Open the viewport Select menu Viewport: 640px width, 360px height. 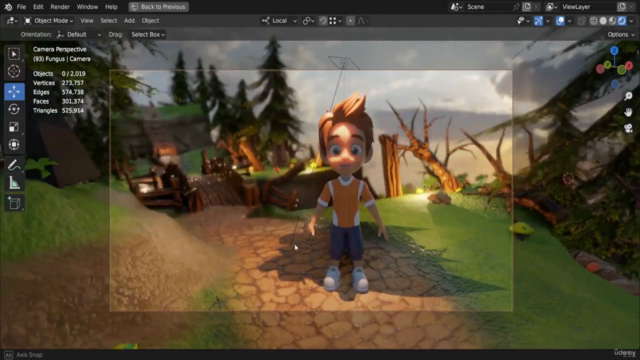pyautogui.click(x=109, y=21)
